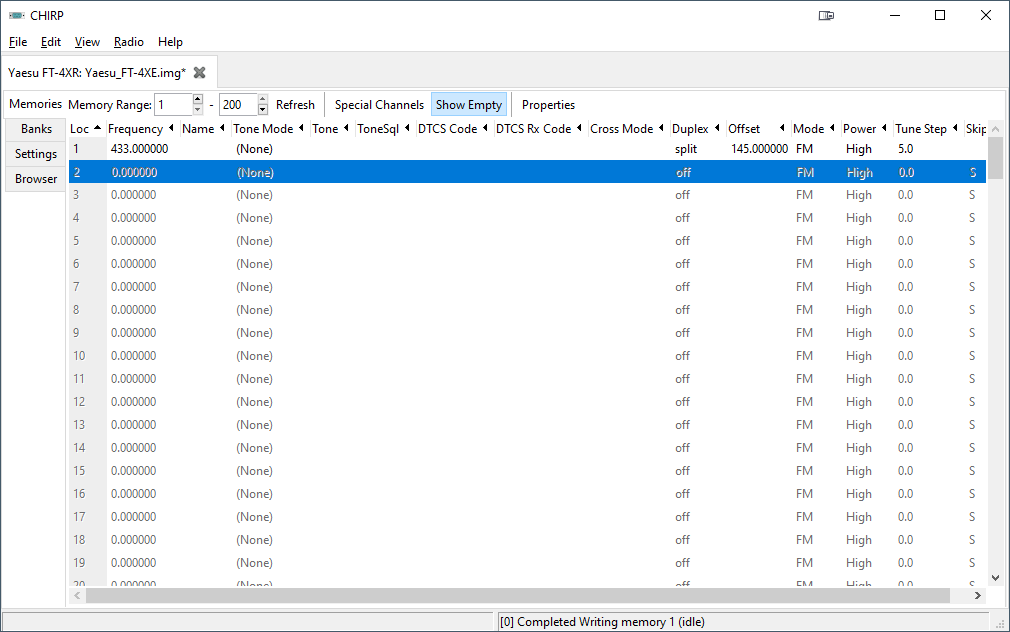Increase the memory range end value
This screenshot has height=632, width=1010.
262,99
